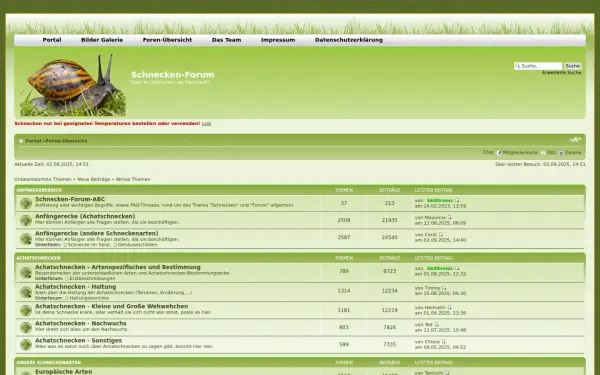Open the Datenschutzerklärung menu item
Viewport: 600px width, 375px height.
pos(349,40)
